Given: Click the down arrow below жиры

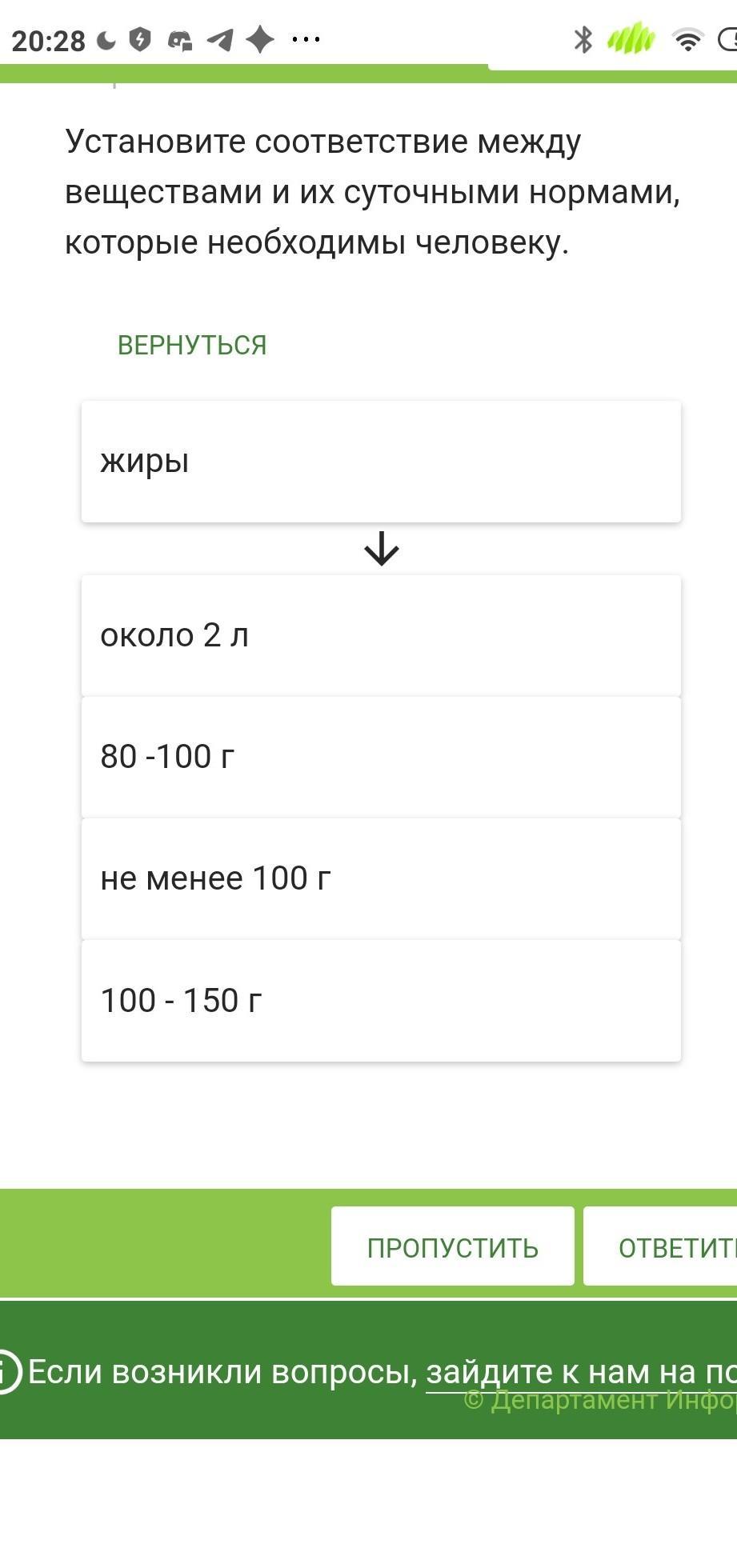Looking at the screenshot, I should 381,549.
